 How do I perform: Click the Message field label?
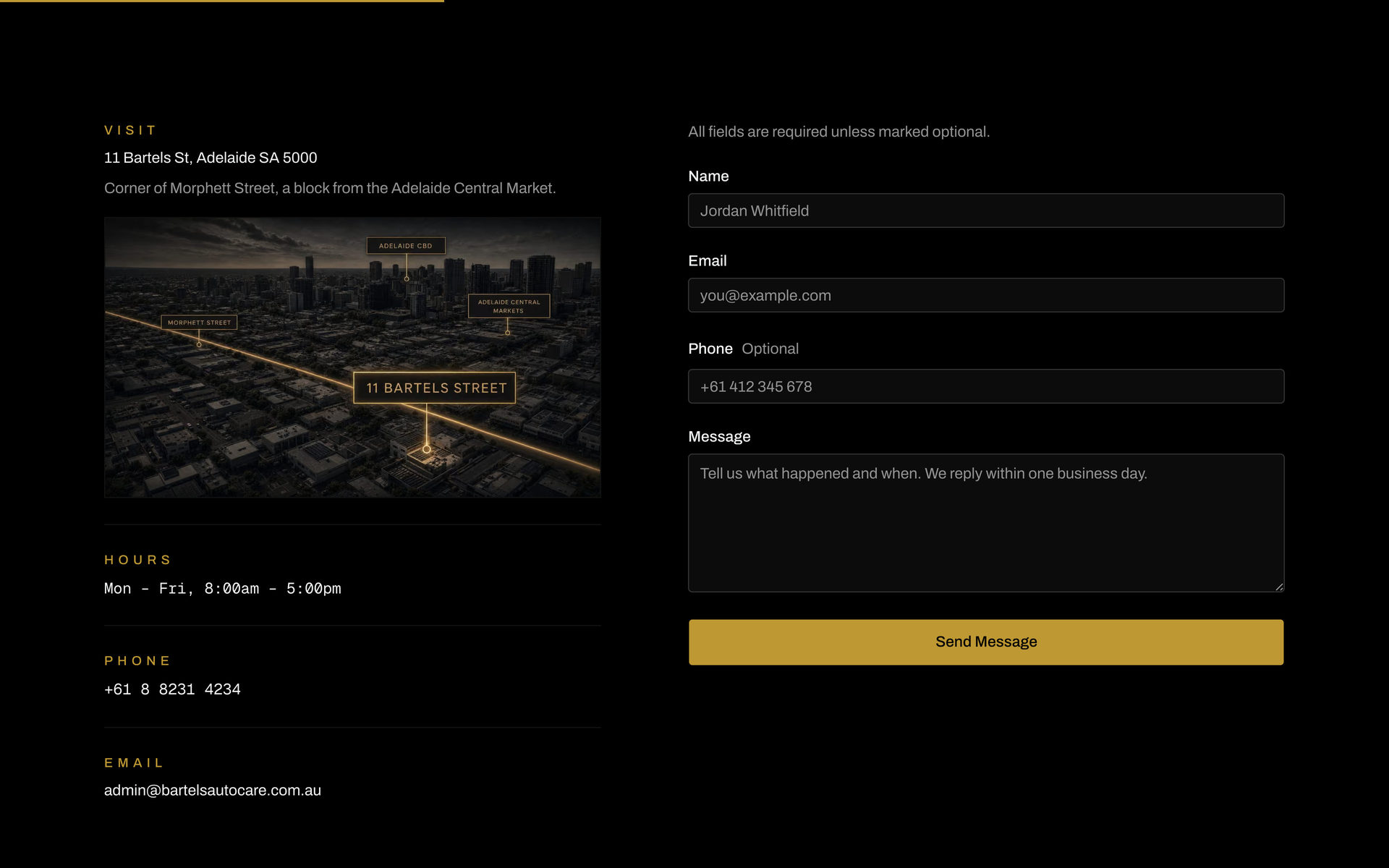click(719, 437)
